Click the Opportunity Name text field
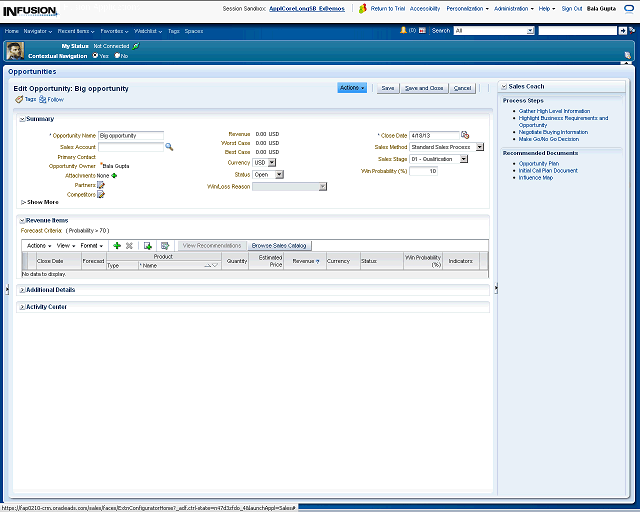Viewport: 640px width, 512px height. 131,135
